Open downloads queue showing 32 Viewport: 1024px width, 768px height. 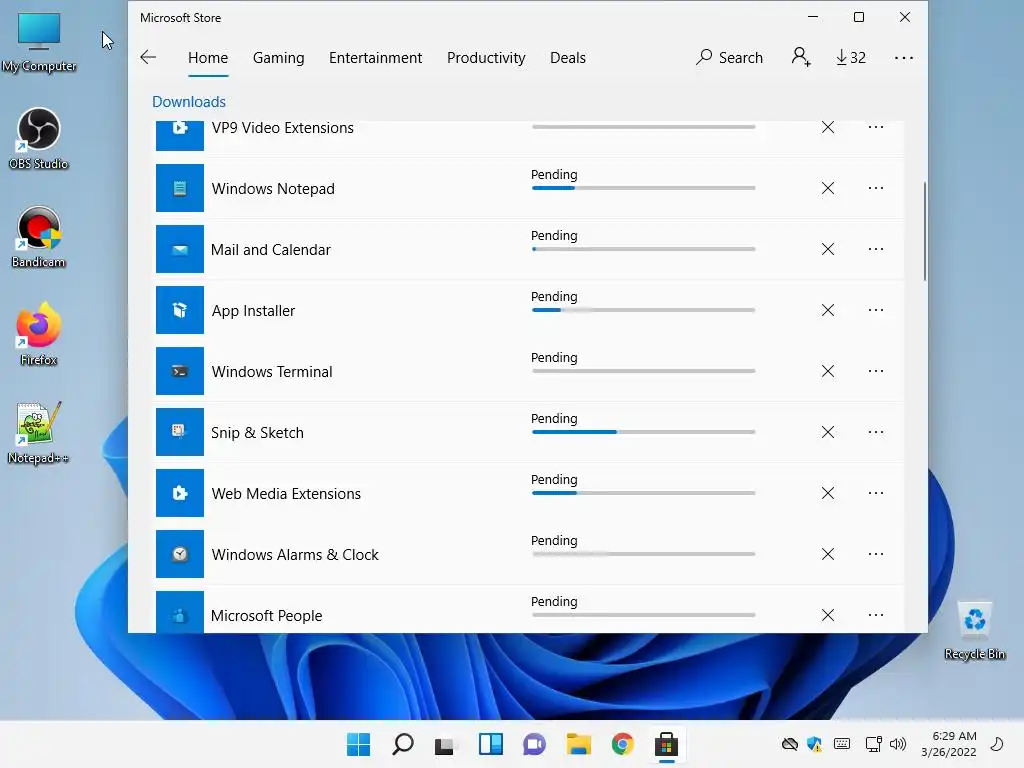[850, 57]
